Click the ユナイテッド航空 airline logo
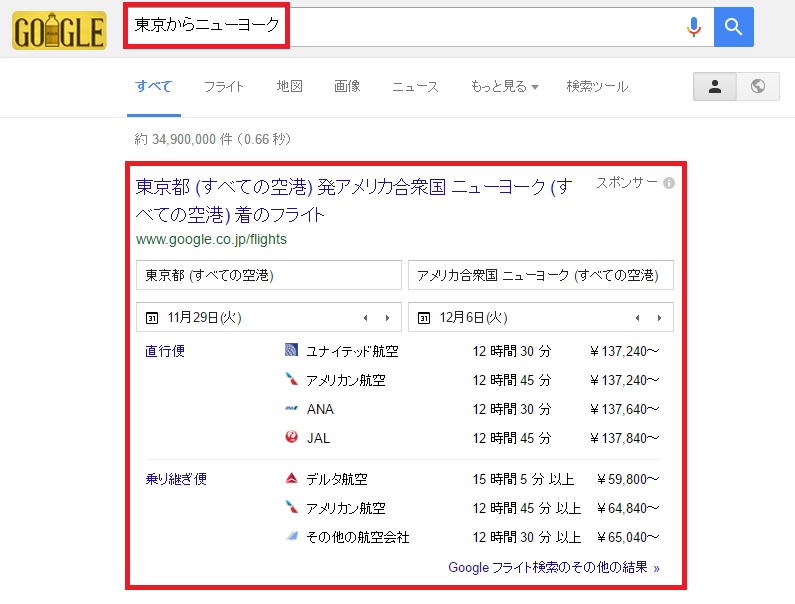The width and height of the screenshot is (795, 604). [x=291, y=350]
